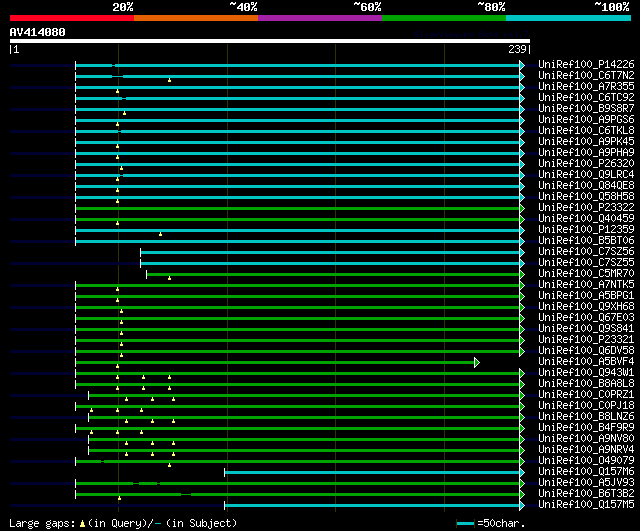The height and width of the screenshot is (531, 640).
Task: Open hit UniRef100_A9PGS6
Action: pyautogui.click(x=586, y=120)
